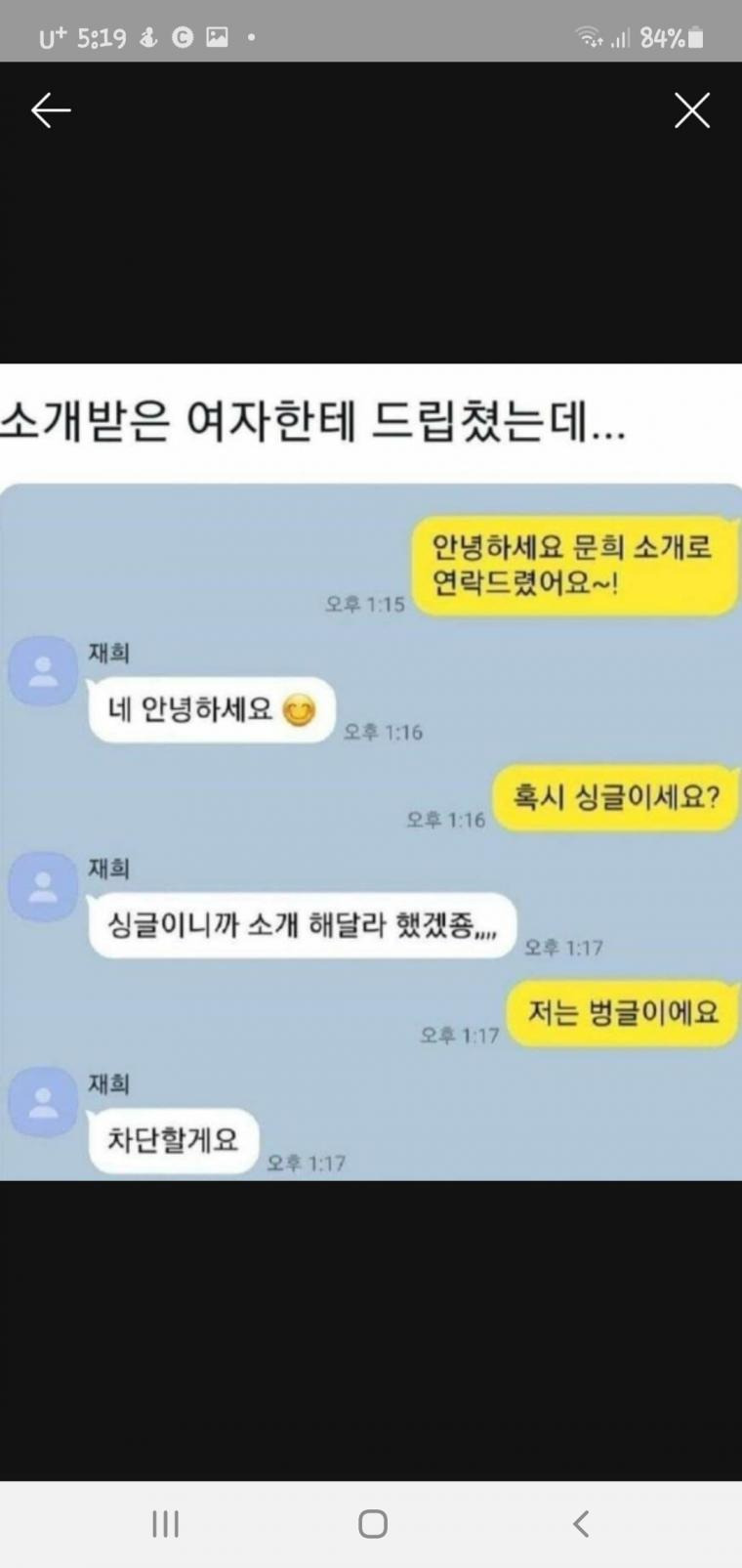Image resolution: width=742 pixels, height=1568 pixels.
Task: Tap 재희's avatar beside 차단할게요
Action: pyautogui.click(x=43, y=1102)
